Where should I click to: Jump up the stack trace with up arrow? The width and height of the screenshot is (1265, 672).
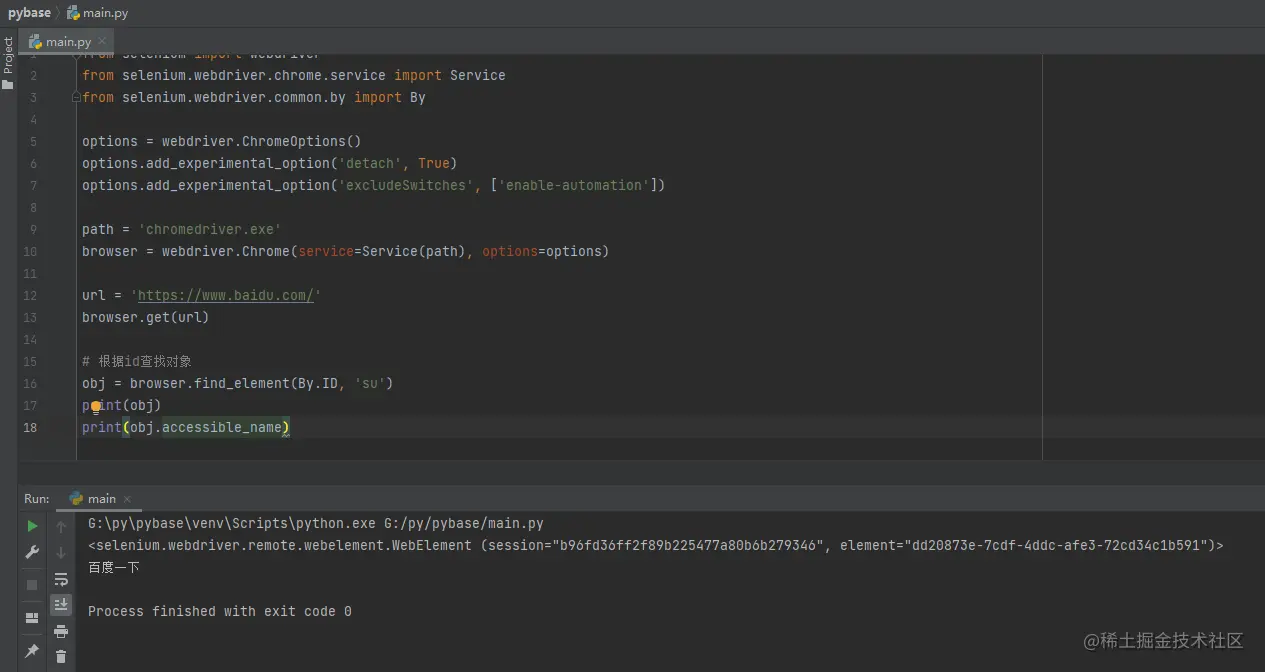61,526
